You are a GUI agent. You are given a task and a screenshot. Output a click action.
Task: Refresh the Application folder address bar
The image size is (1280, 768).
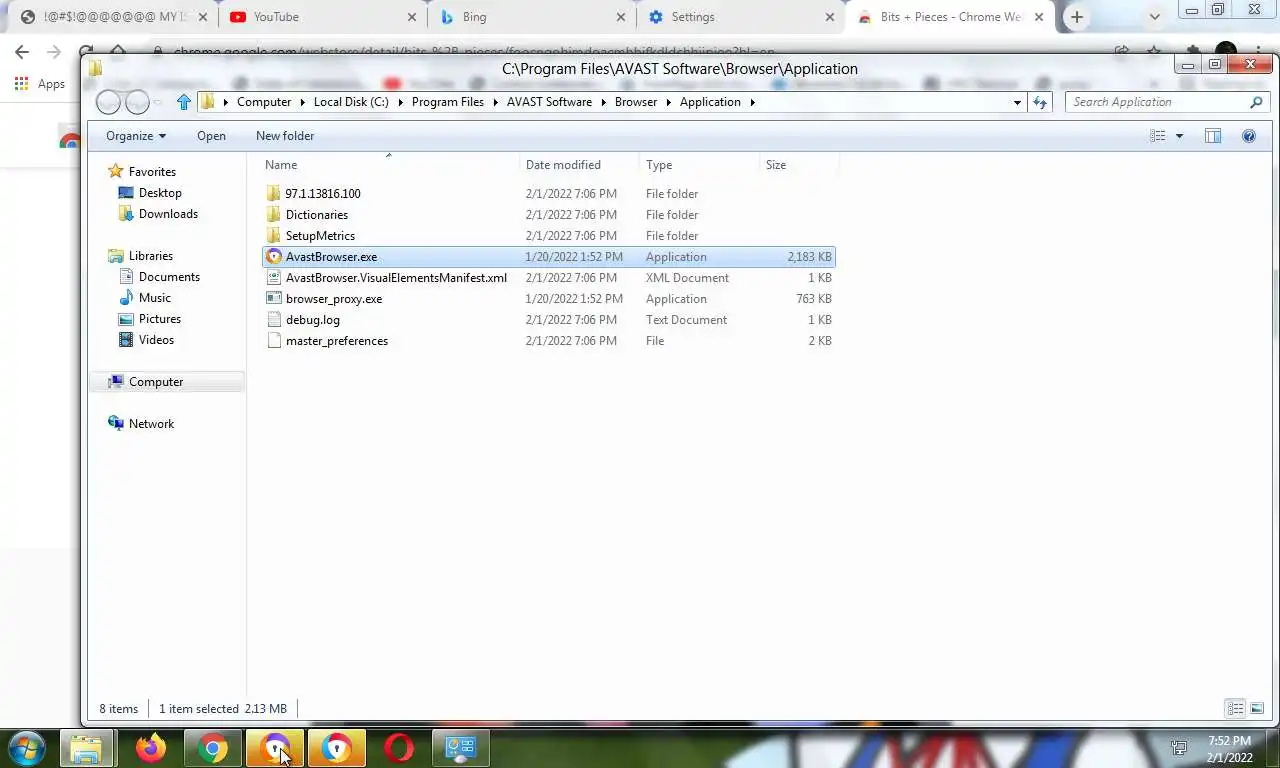point(1040,102)
